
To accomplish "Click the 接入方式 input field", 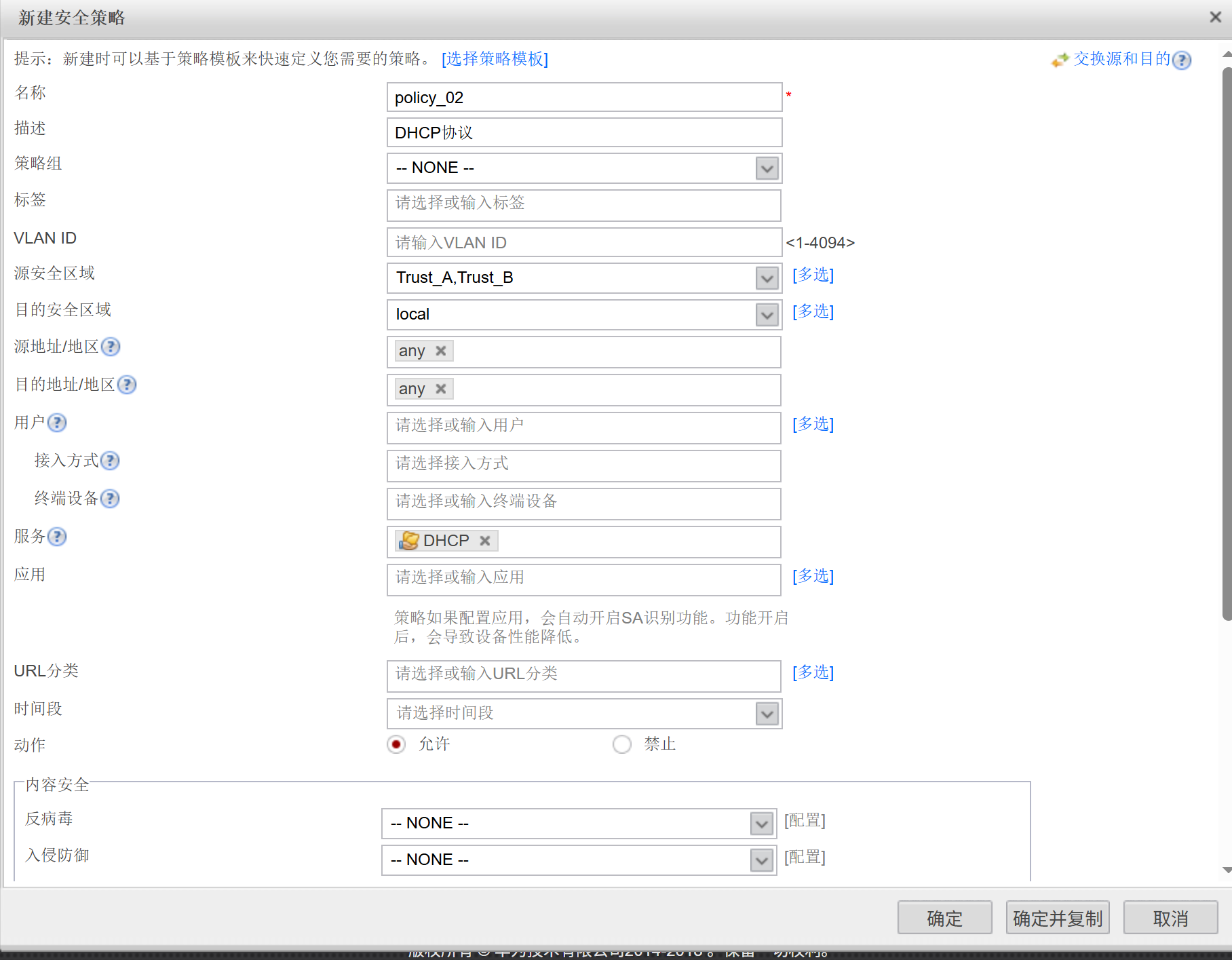I will point(584,466).
